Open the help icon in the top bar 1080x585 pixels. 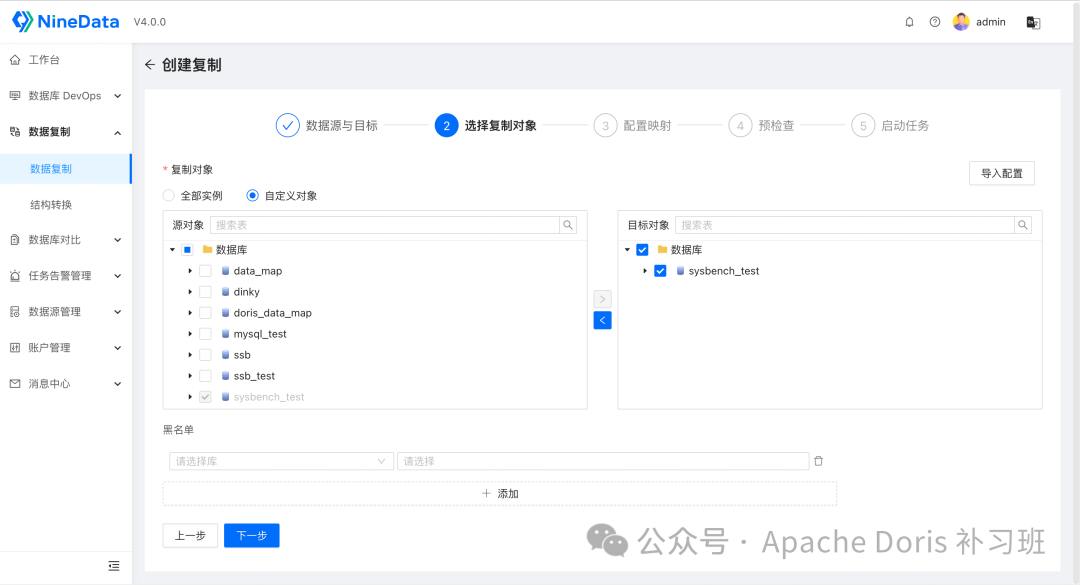(x=933, y=21)
